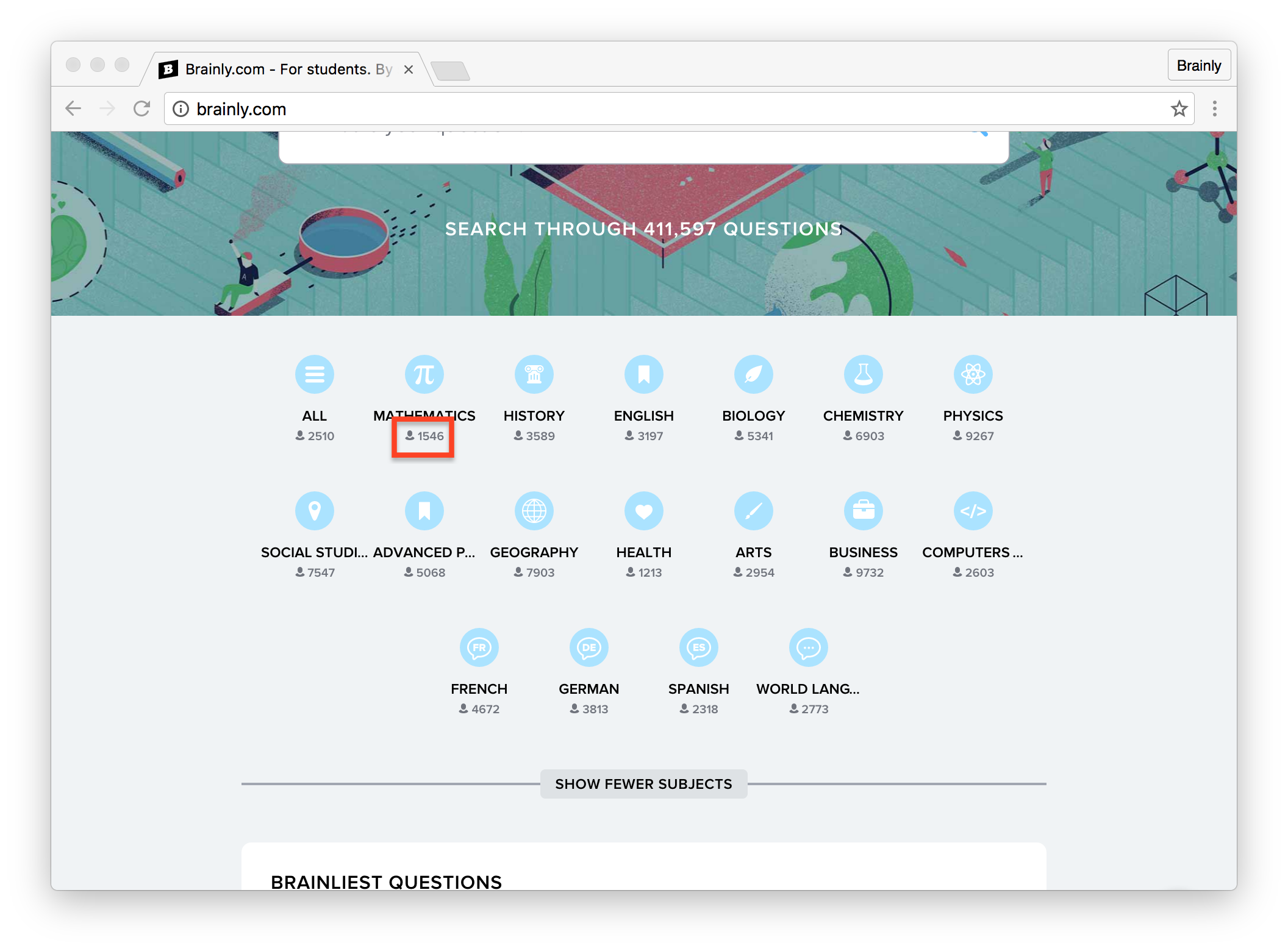Reload the page
This screenshot has width=1288, height=951.
coord(141,109)
